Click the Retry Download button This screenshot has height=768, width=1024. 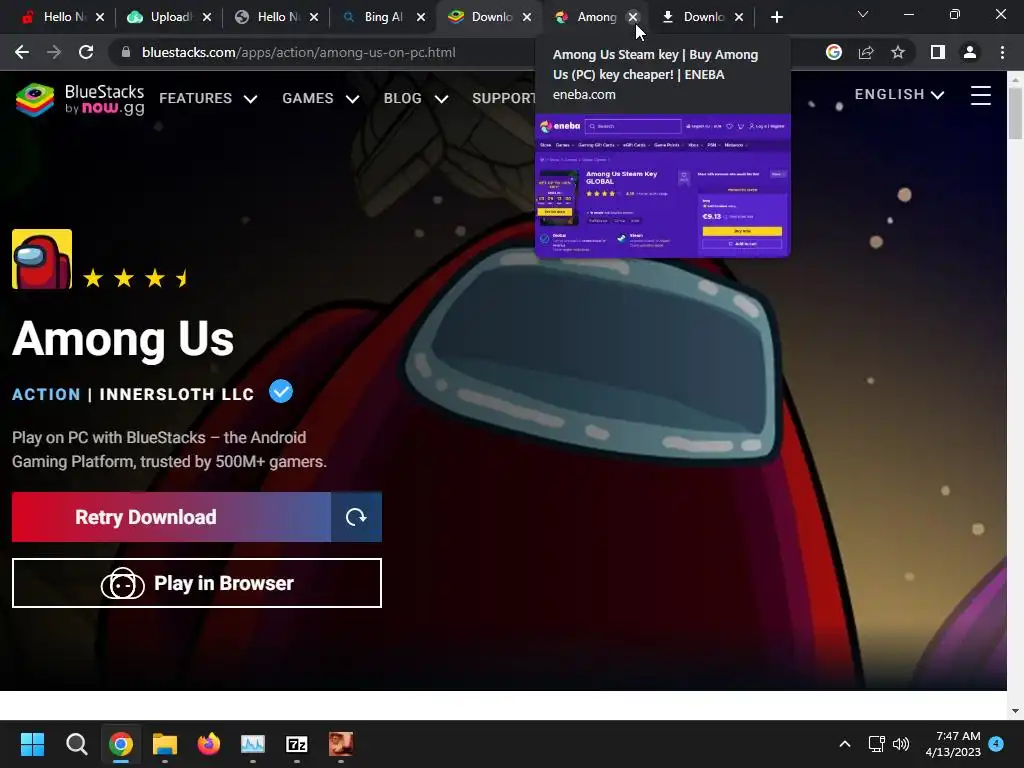coord(171,517)
